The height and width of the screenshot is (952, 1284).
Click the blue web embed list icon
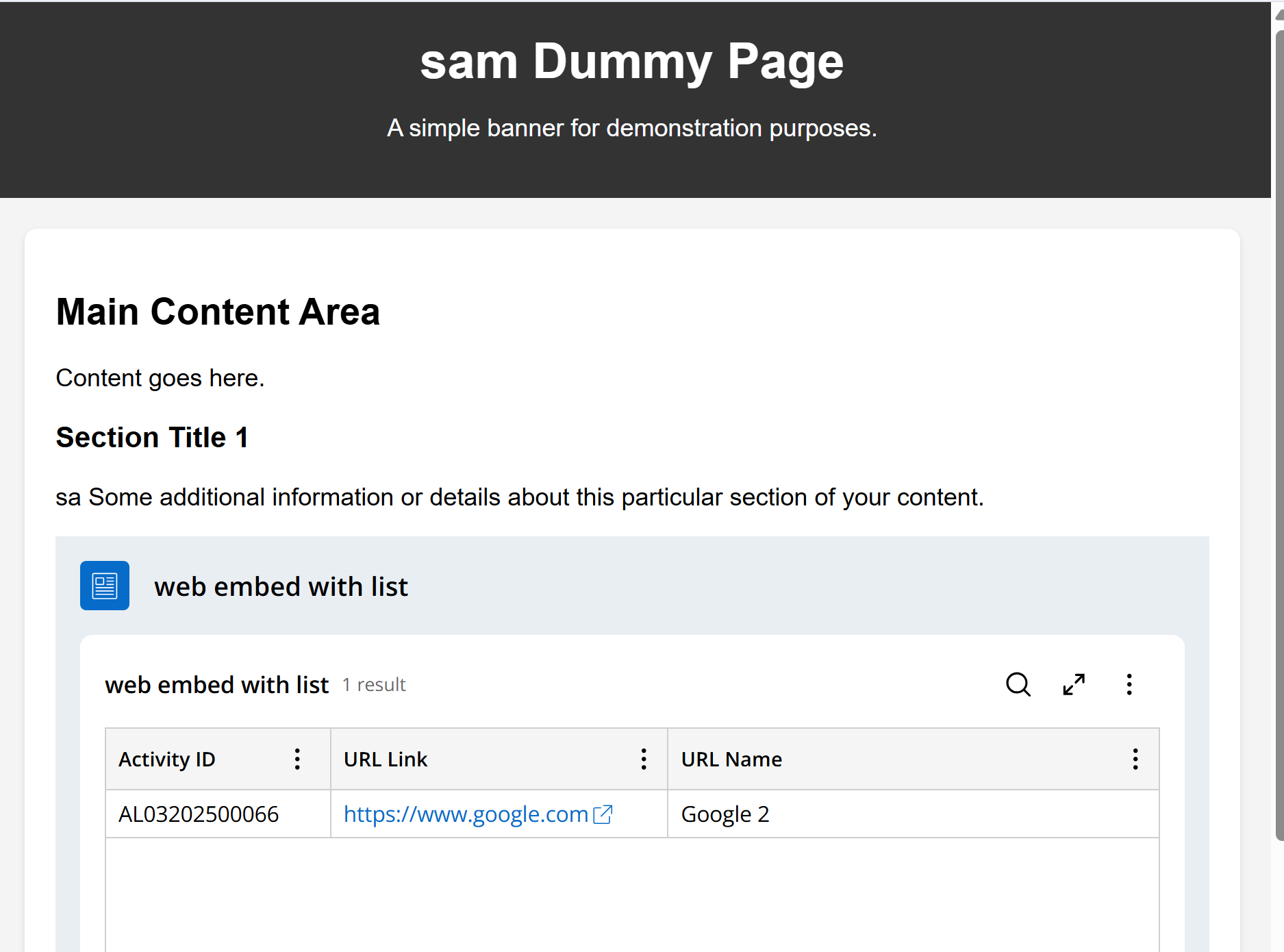[105, 586]
